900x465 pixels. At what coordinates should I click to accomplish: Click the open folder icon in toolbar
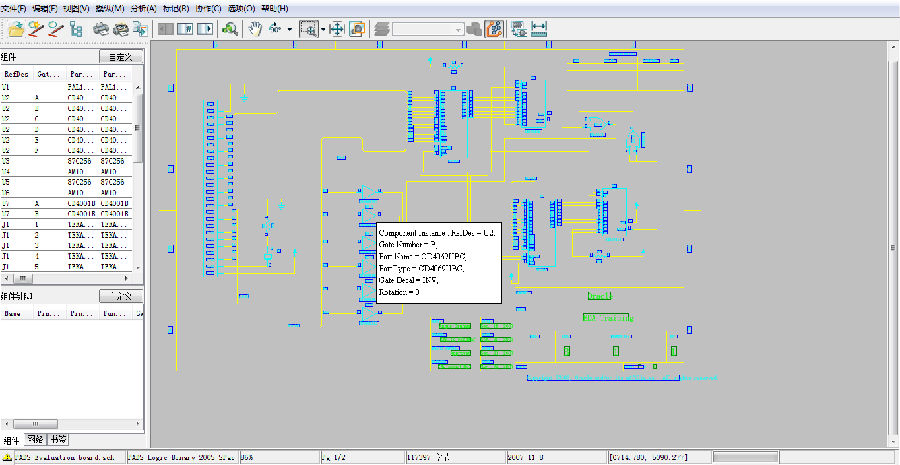coord(16,29)
